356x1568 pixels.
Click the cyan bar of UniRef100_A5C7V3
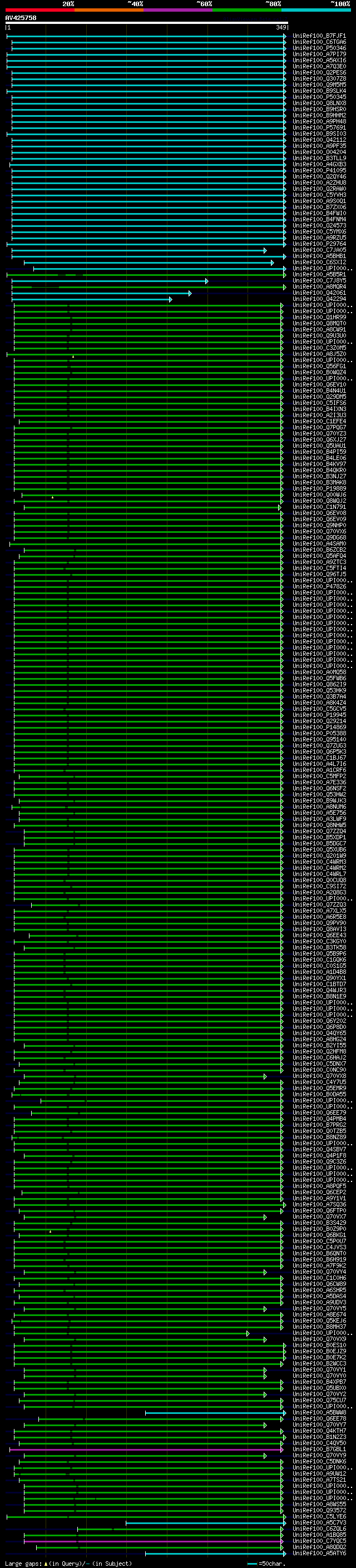click(x=206, y=1523)
